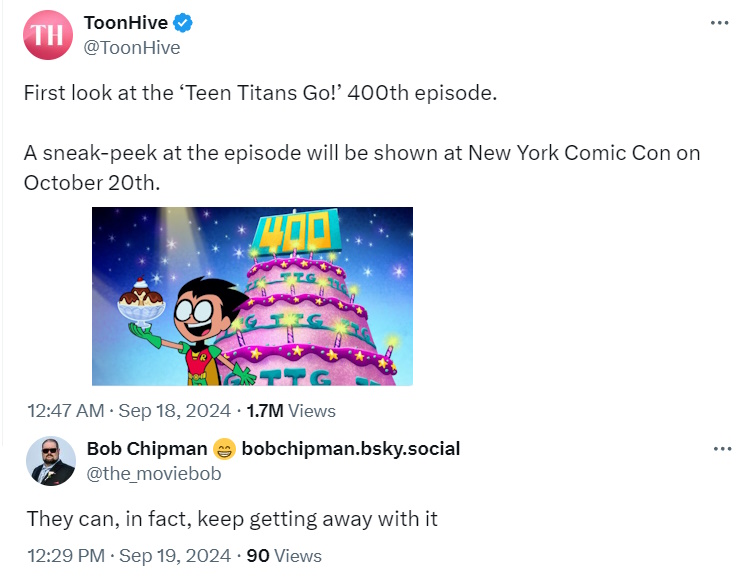Open the Teen Titans Go 400th image
Viewport: 741px width, 577px height.
coord(252,296)
